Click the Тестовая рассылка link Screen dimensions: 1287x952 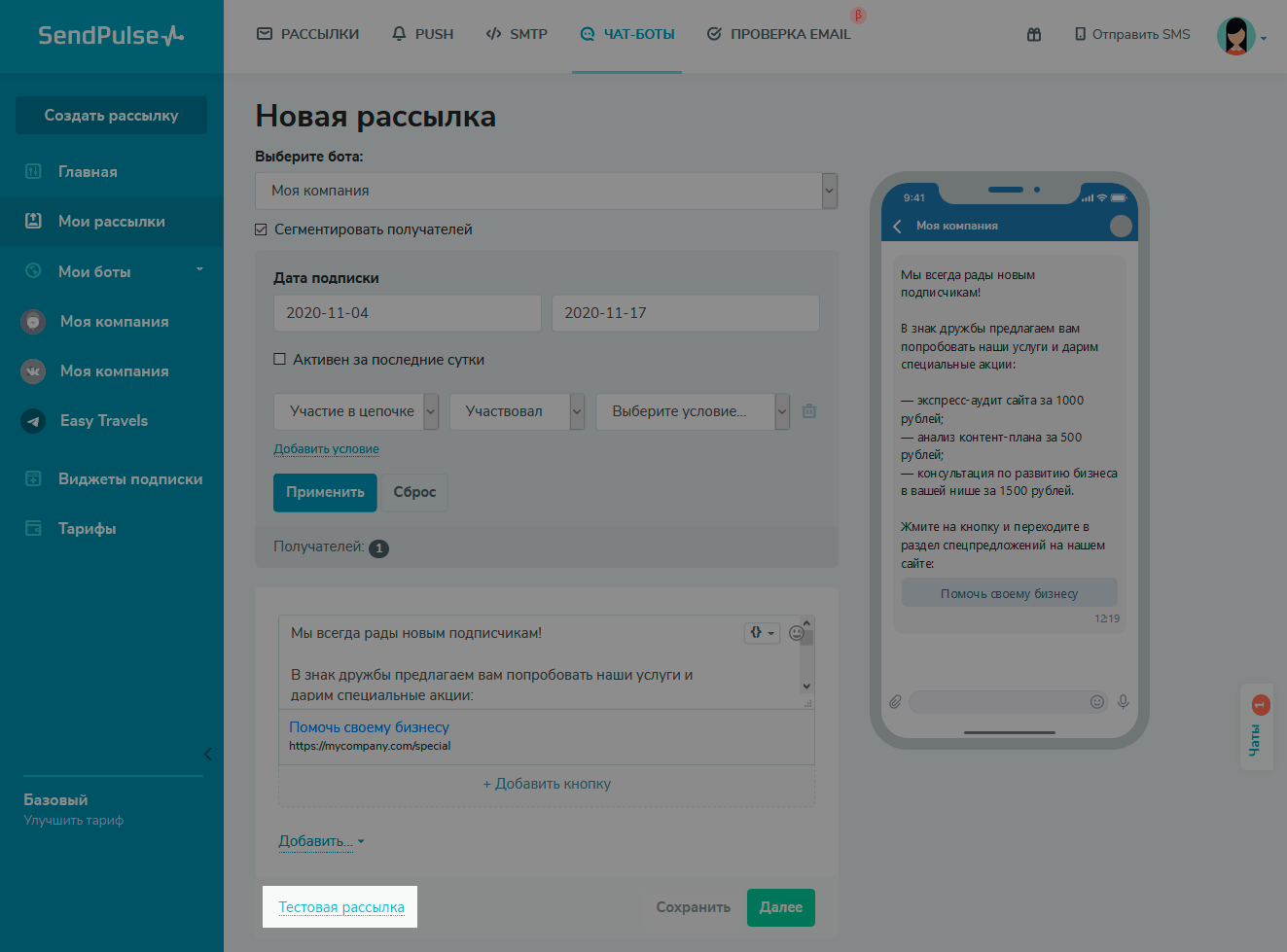(x=341, y=907)
